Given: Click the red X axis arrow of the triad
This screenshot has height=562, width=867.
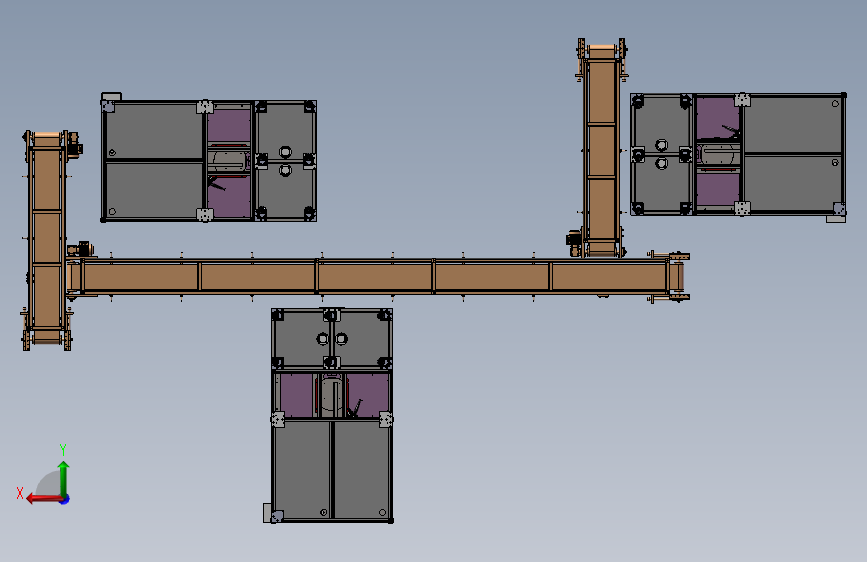Looking at the screenshot, I should (43, 498).
